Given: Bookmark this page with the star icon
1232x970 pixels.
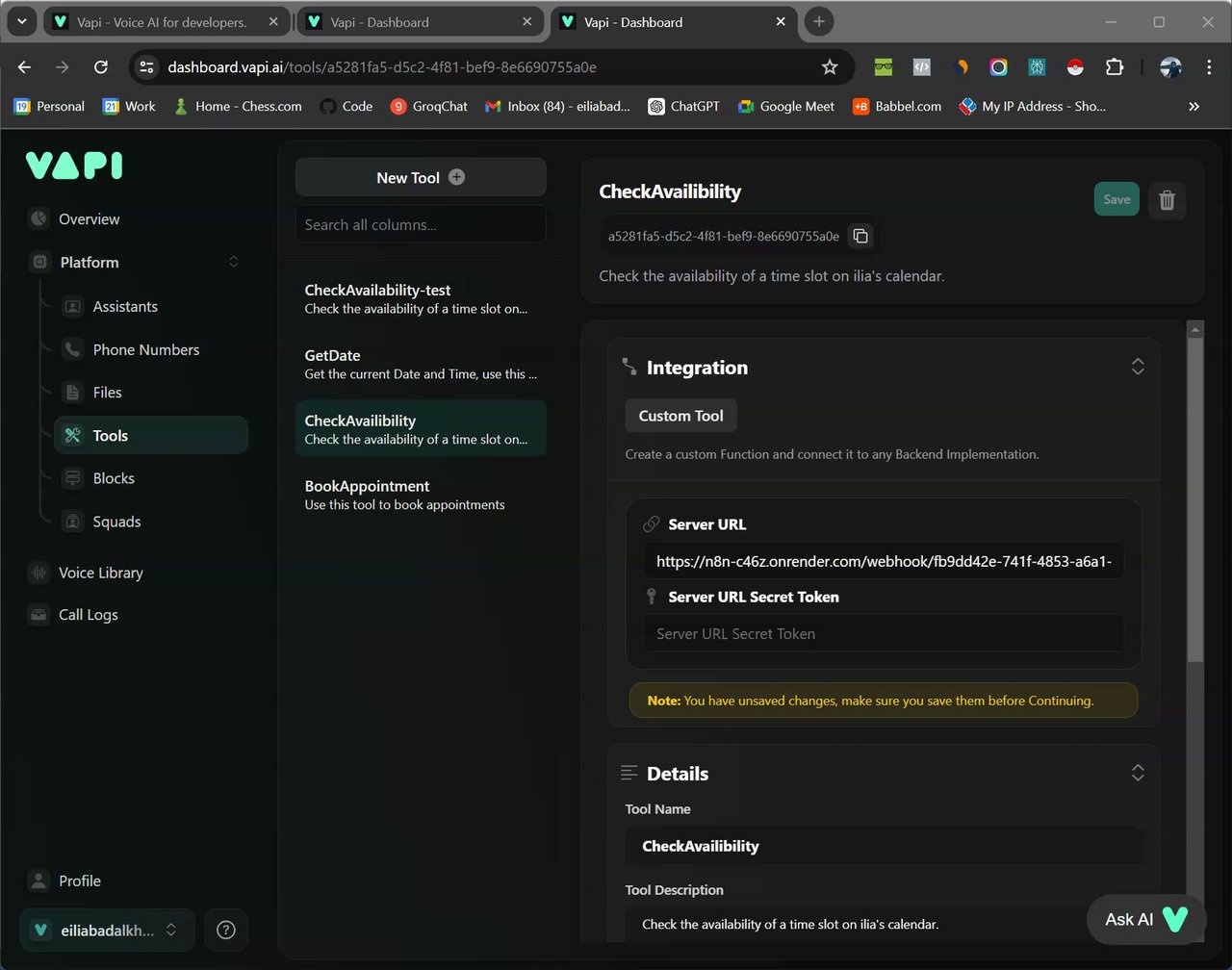Looking at the screenshot, I should tap(830, 66).
